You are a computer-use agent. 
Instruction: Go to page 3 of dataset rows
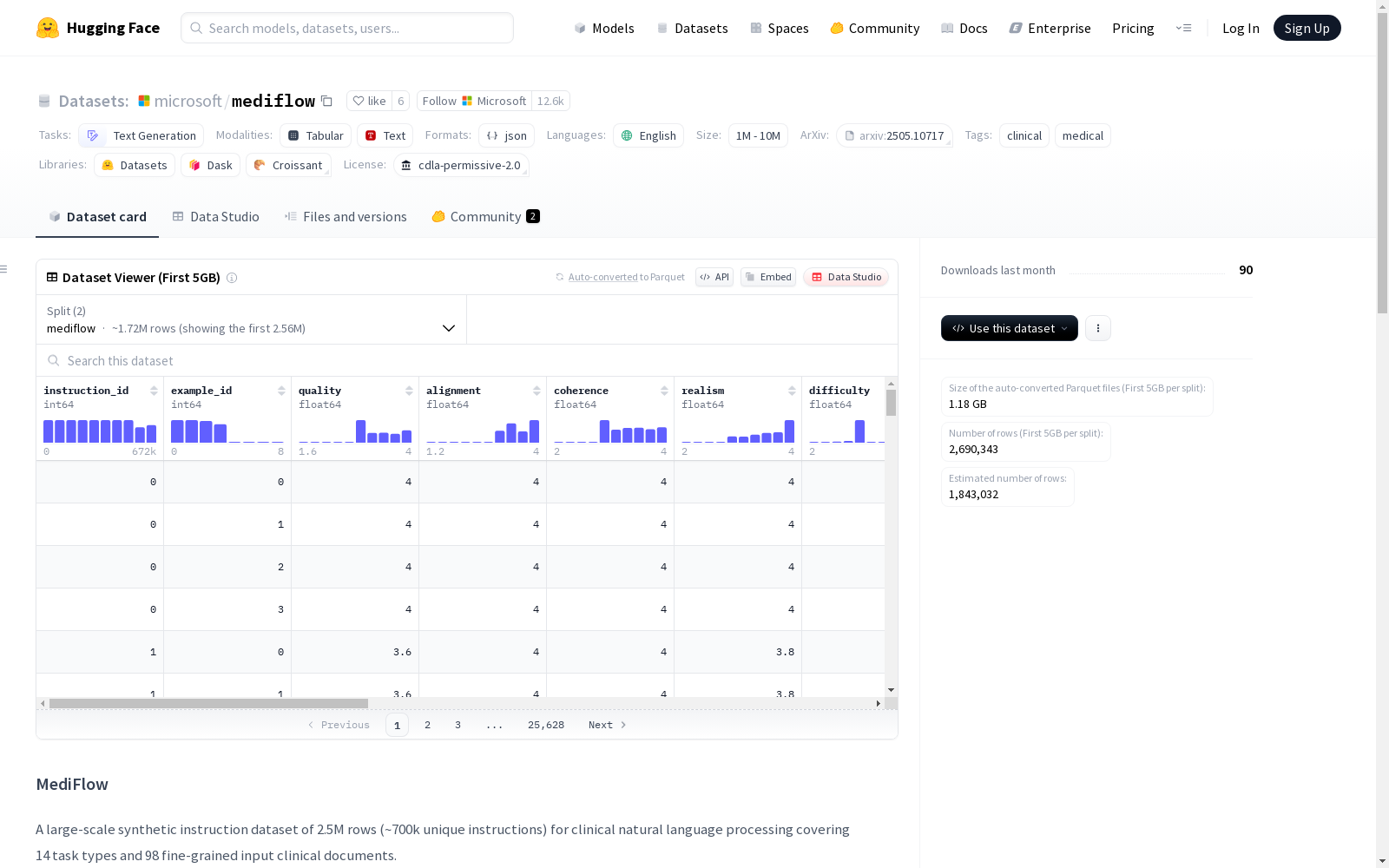[458, 725]
